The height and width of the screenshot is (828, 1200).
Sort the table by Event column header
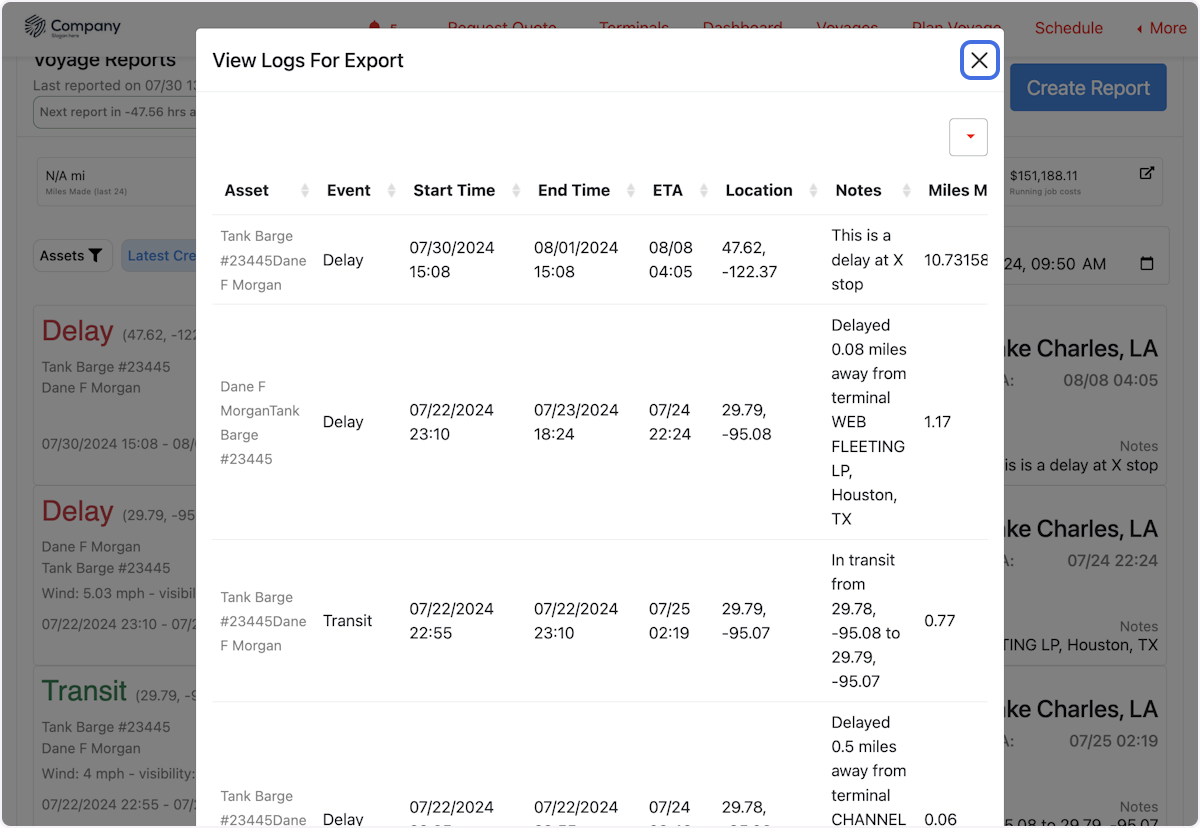click(348, 191)
